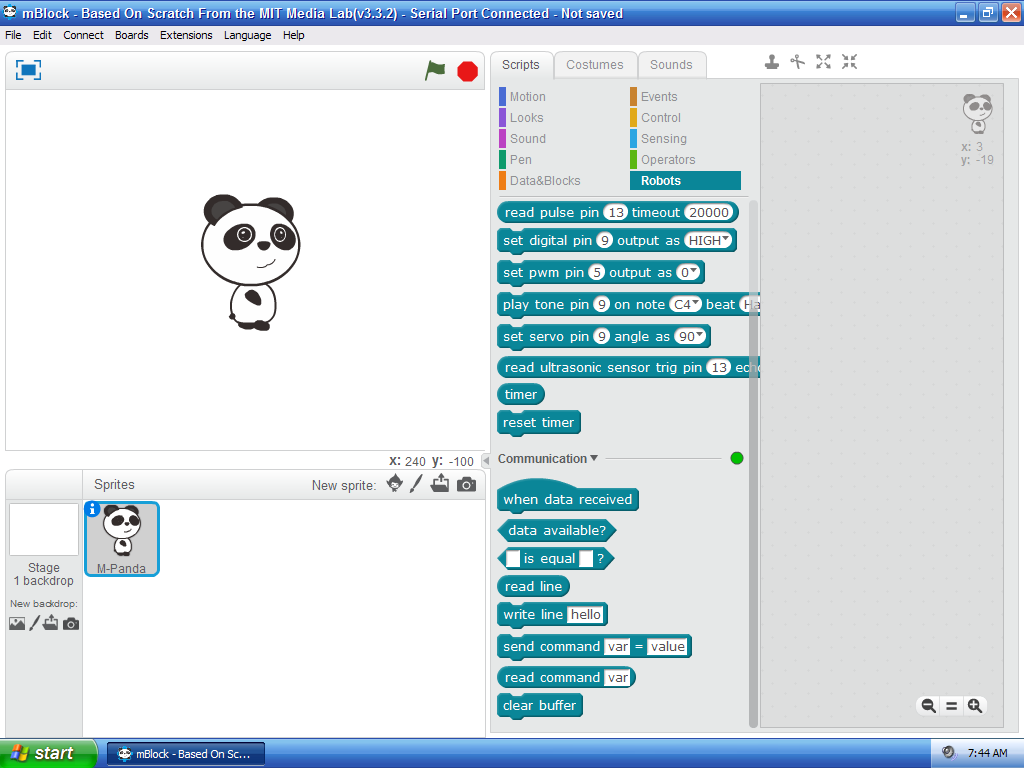Paint a new backdrop icon
1024x768 pixels.
35,623
